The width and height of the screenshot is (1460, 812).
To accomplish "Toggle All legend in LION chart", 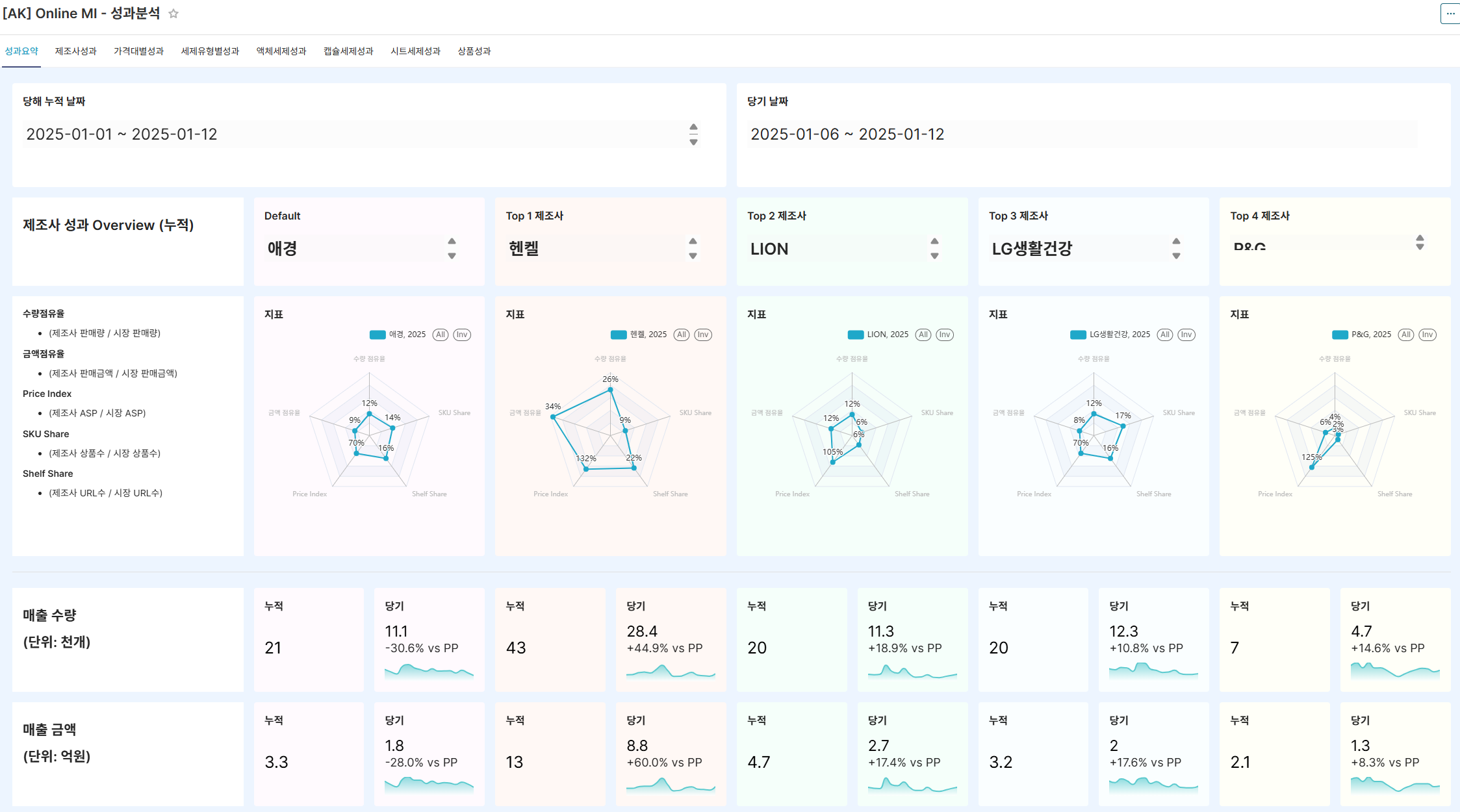I will click(923, 335).
